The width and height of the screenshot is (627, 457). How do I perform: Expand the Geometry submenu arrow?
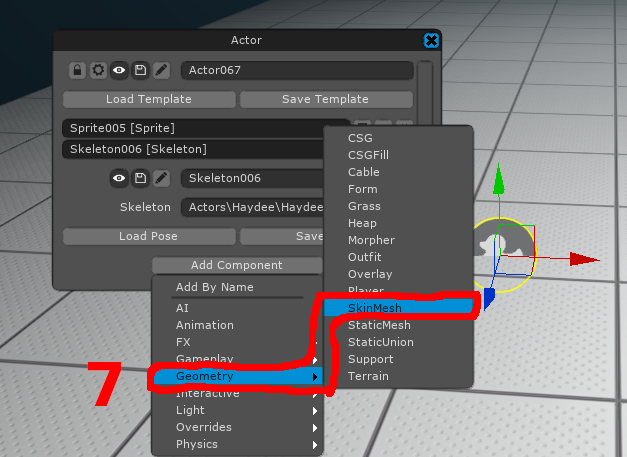coord(315,377)
